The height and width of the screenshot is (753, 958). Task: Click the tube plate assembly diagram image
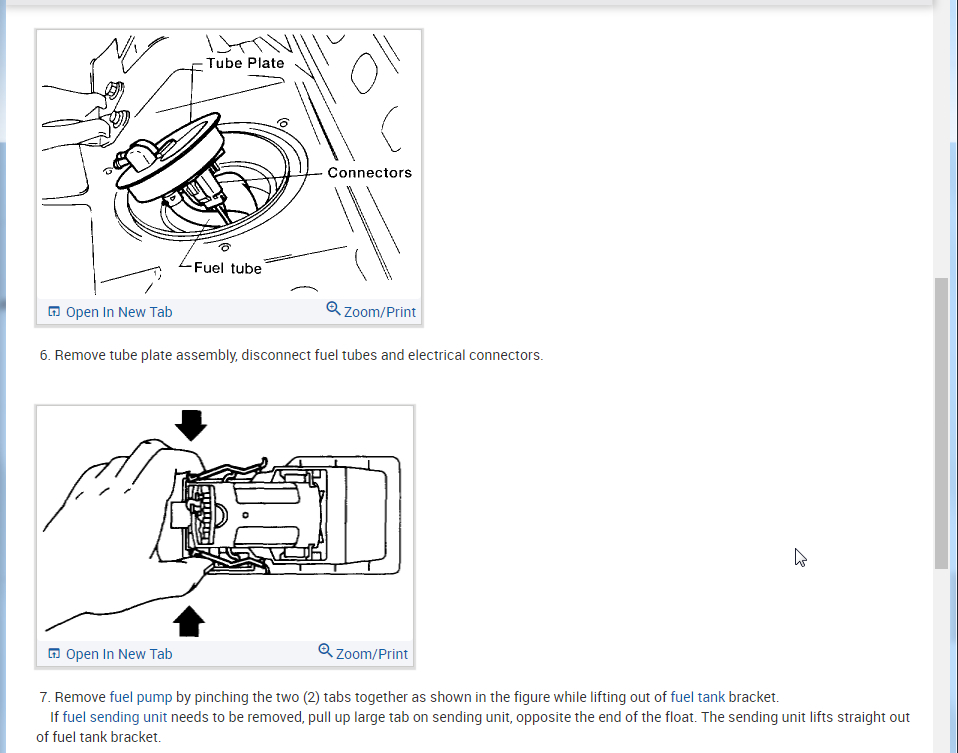(x=229, y=164)
